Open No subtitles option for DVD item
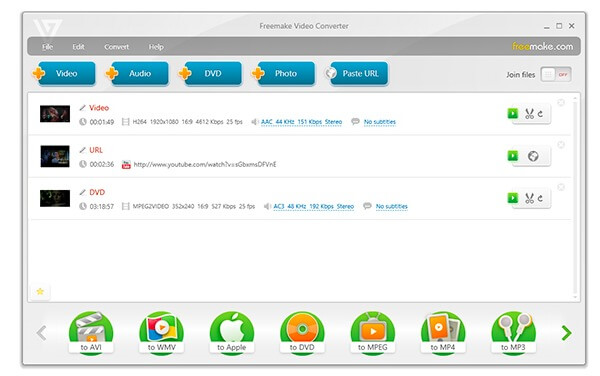The image size is (600, 376). (x=391, y=207)
